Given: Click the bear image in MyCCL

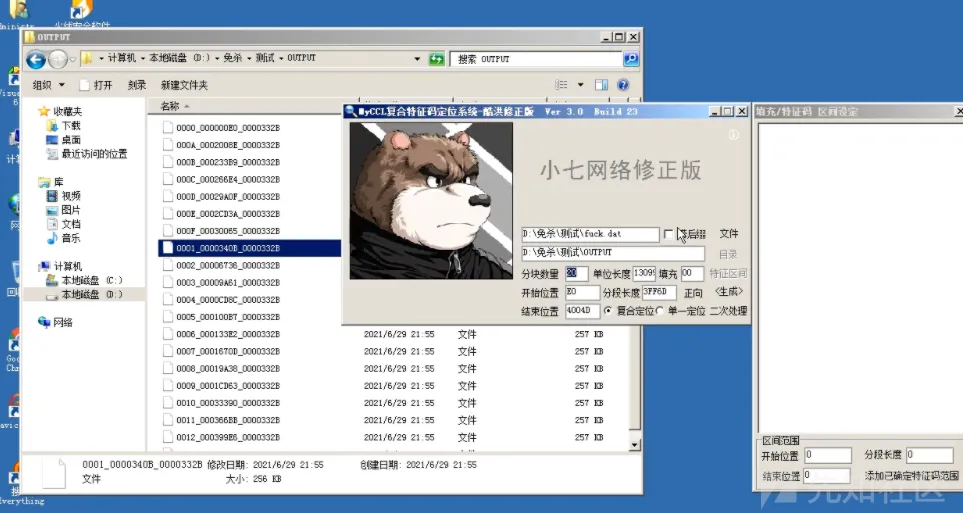Looking at the screenshot, I should point(431,200).
